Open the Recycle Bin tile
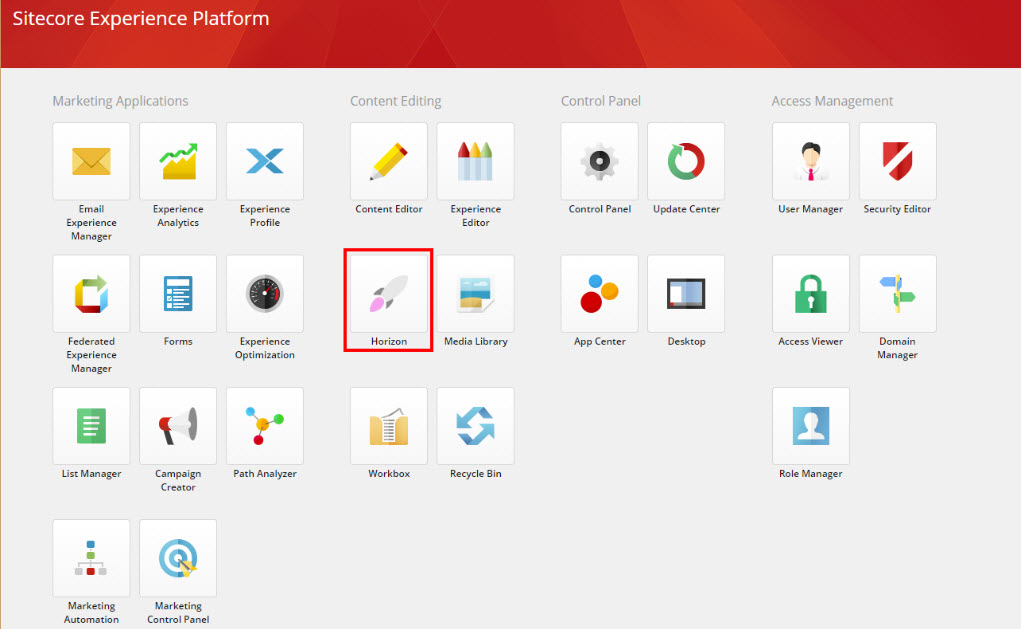Image resolution: width=1021 pixels, height=629 pixels. coord(475,426)
